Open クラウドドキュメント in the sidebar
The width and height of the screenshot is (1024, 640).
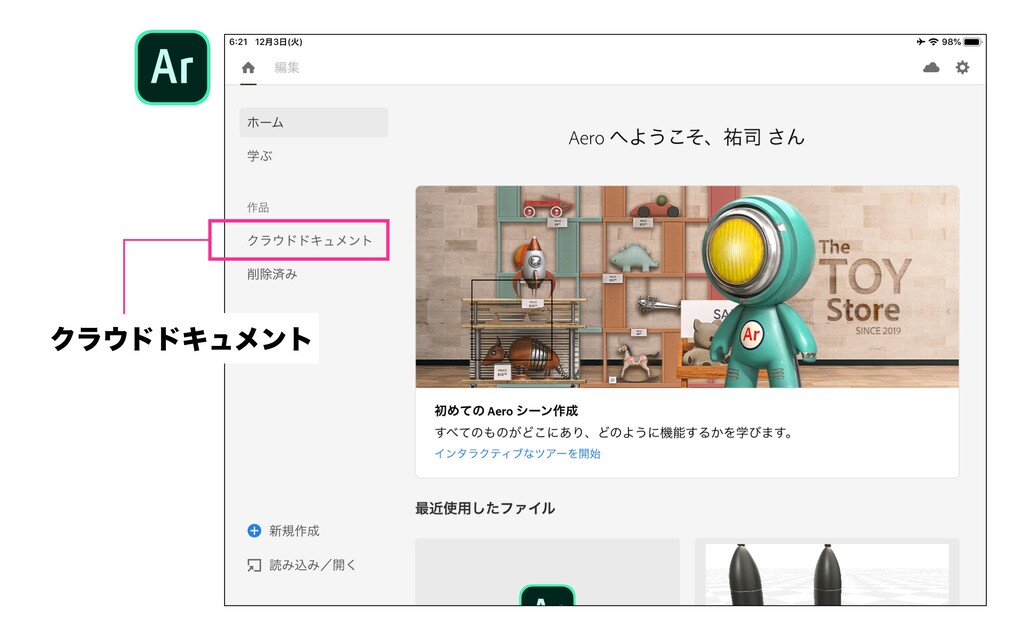coord(310,240)
